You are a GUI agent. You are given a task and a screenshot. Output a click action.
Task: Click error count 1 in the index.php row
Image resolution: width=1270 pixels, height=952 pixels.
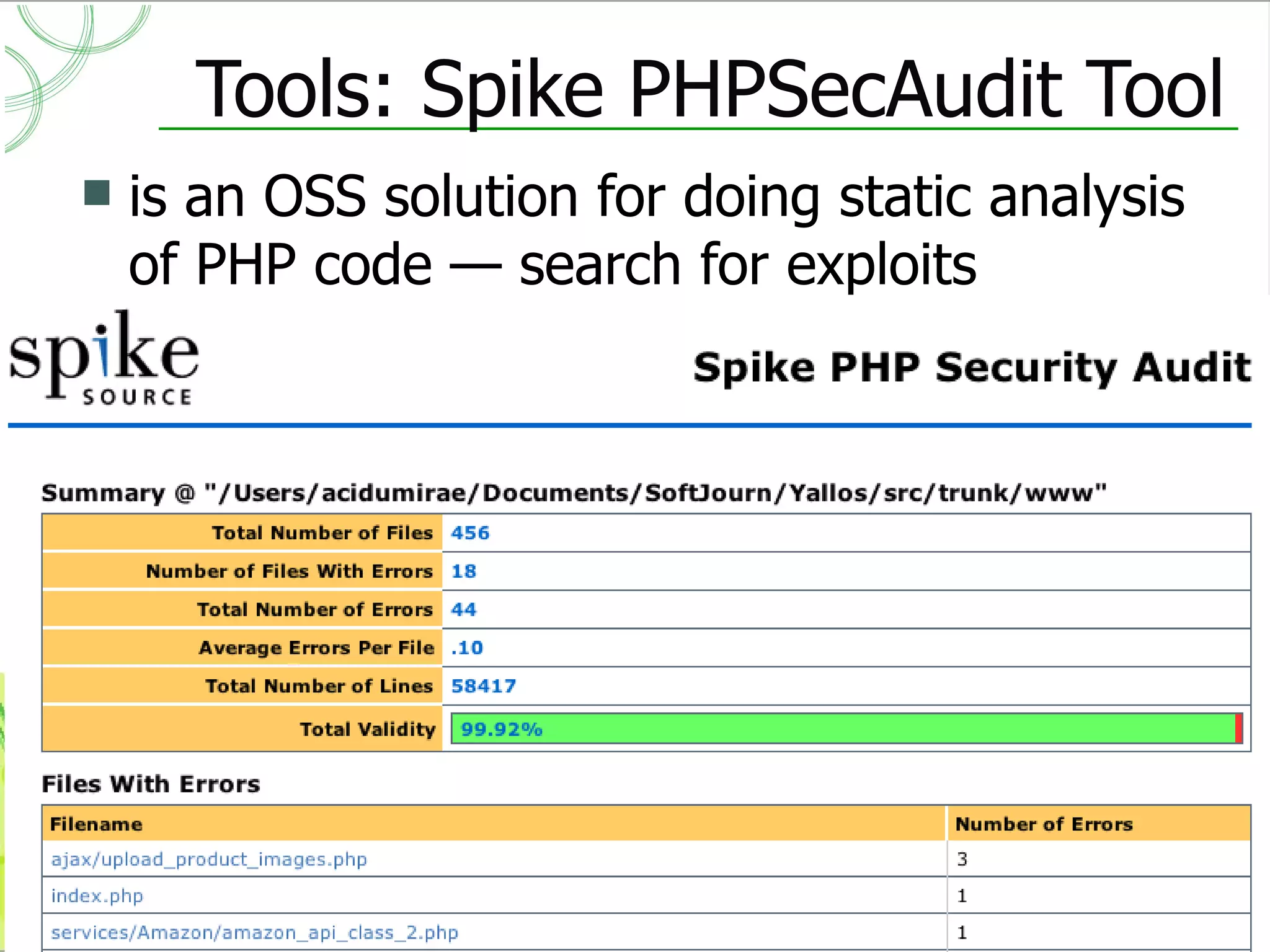pos(962,896)
